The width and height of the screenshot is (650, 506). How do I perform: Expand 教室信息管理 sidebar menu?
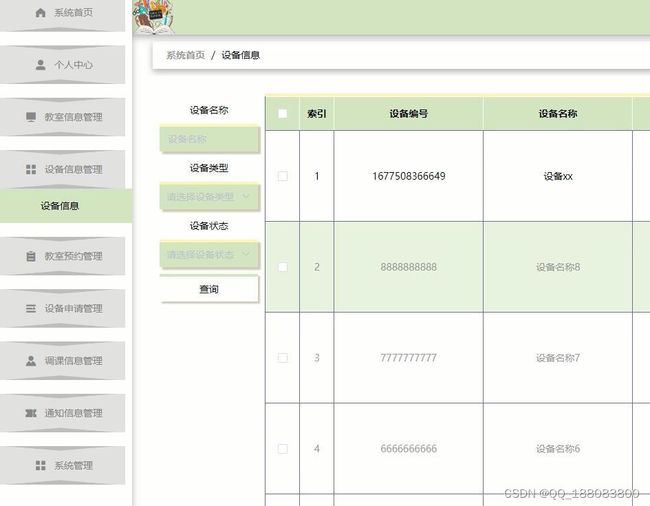(x=62, y=117)
